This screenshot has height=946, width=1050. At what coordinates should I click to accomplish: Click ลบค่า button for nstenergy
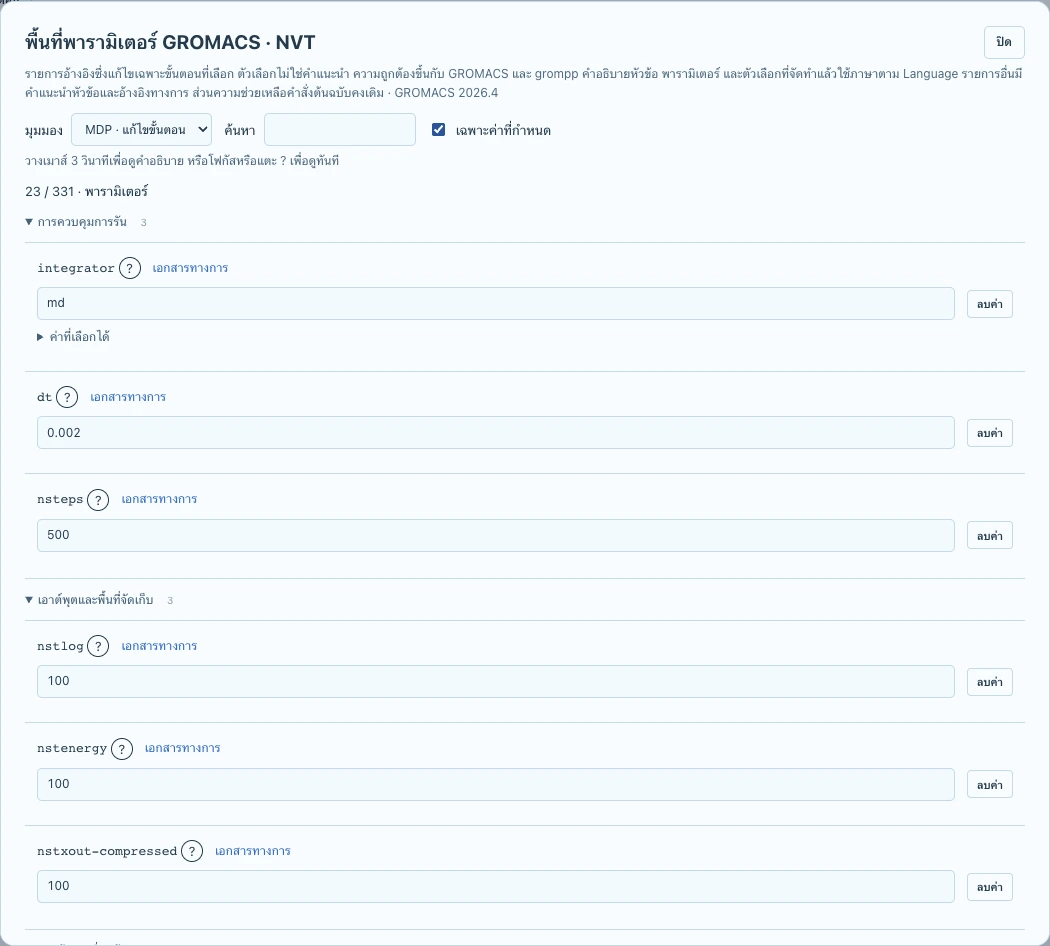[x=990, y=785]
